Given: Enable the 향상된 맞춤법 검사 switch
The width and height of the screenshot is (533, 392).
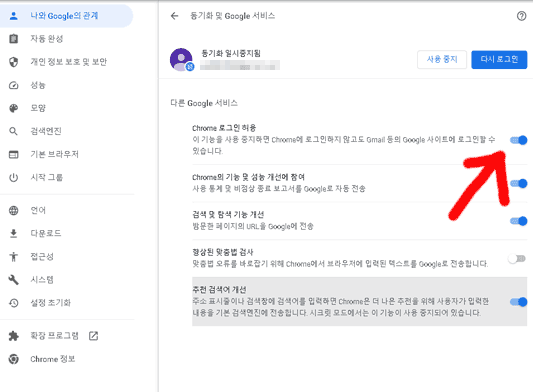Looking at the screenshot, I should coord(517,259).
